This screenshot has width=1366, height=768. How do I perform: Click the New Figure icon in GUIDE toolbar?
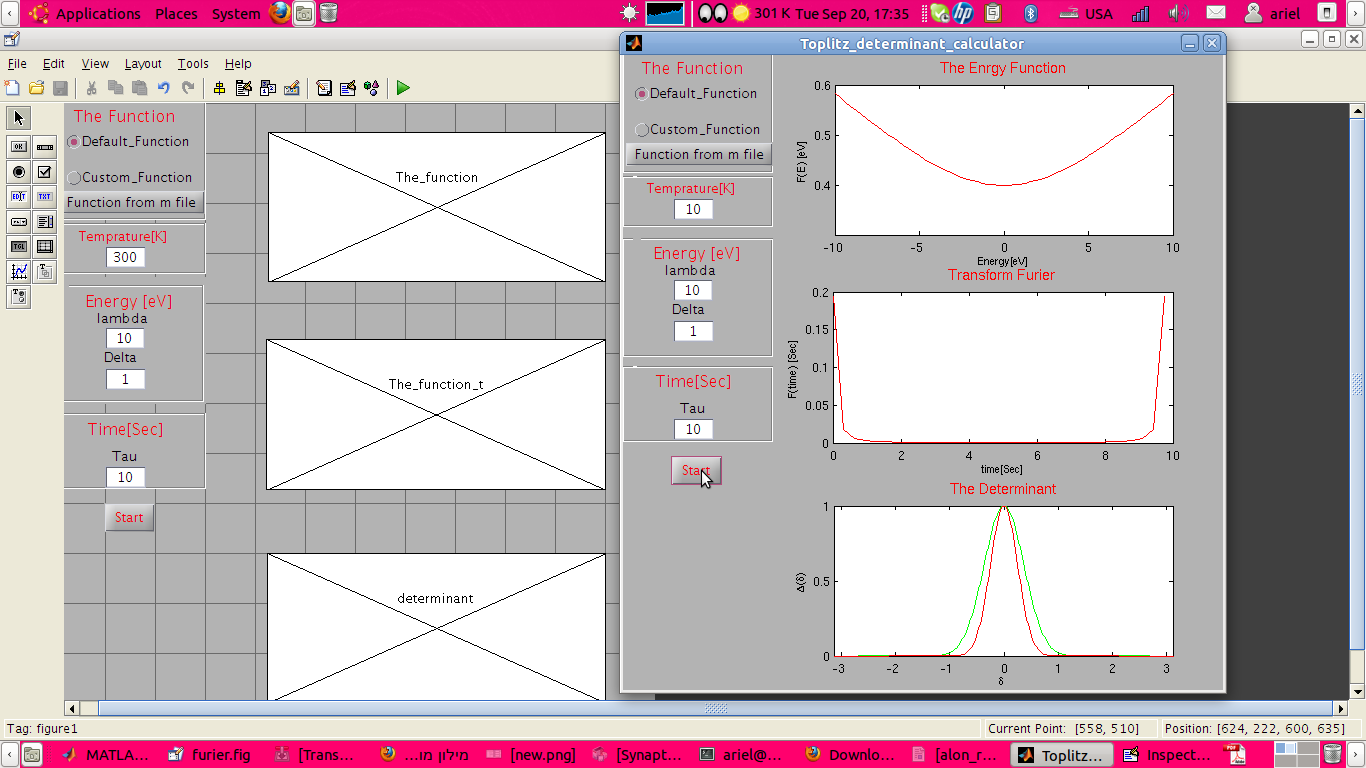(x=13, y=88)
